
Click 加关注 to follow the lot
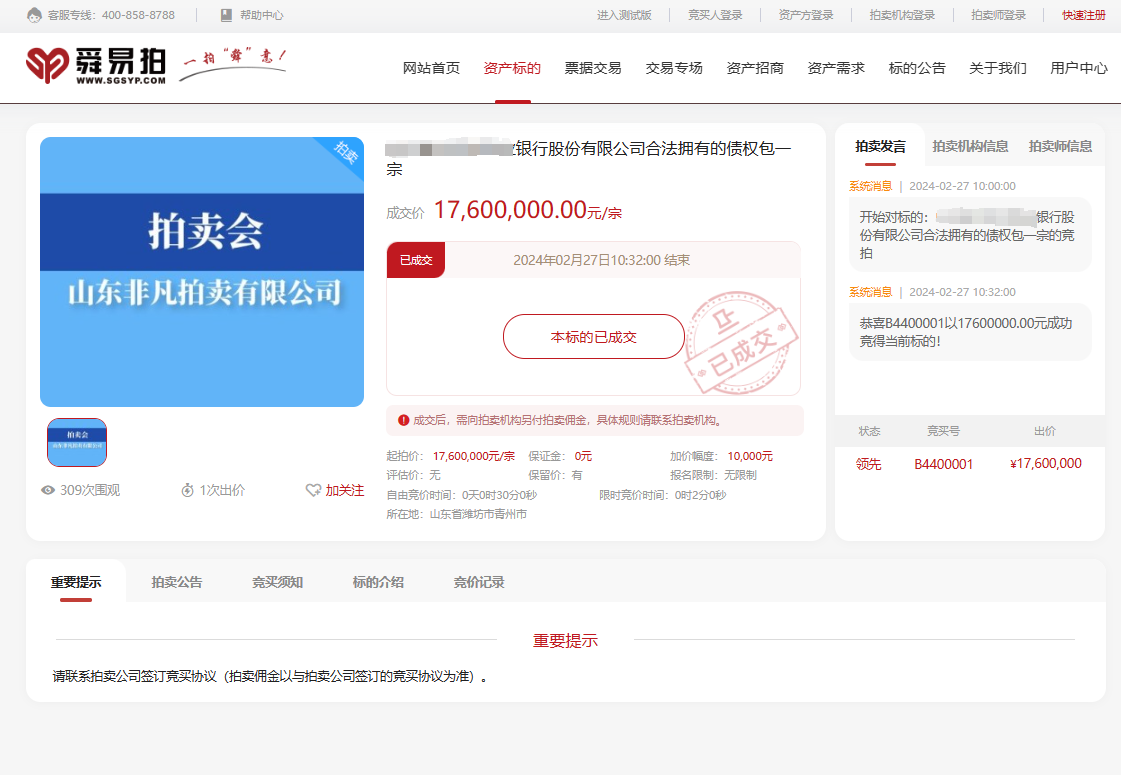(x=345, y=490)
